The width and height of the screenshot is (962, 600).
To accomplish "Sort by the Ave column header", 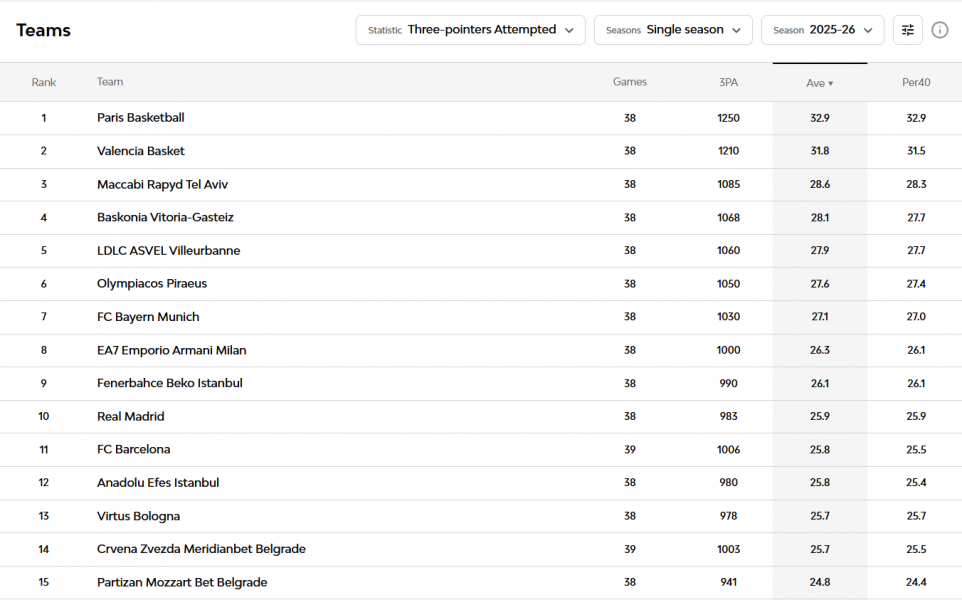I will 819,83.
